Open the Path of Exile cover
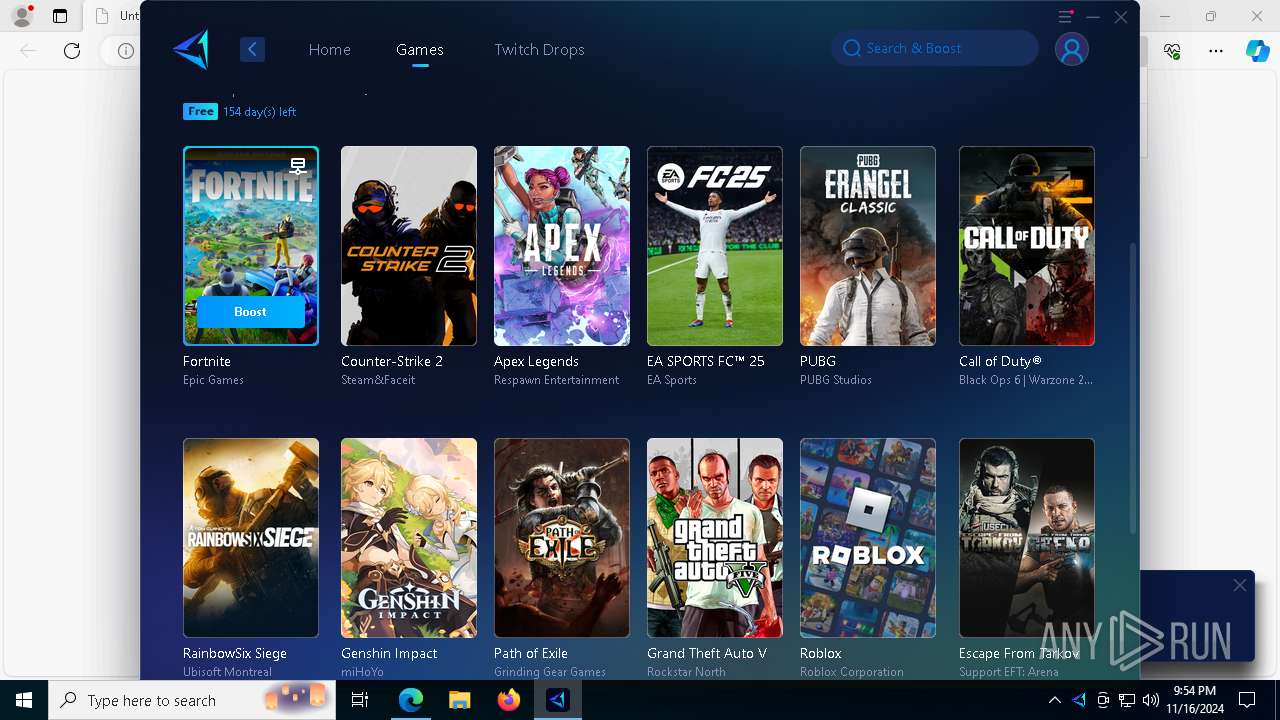Viewport: 1280px width, 720px height. pyautogui.click(x=562, y=538)
